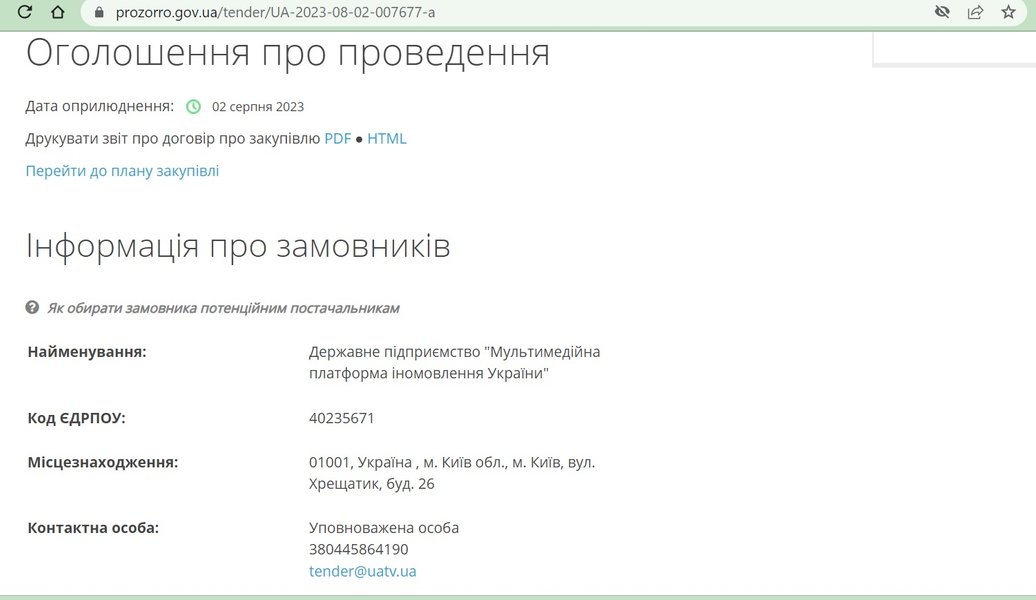Bookmark this page with the star icon

coord(1008,13)
